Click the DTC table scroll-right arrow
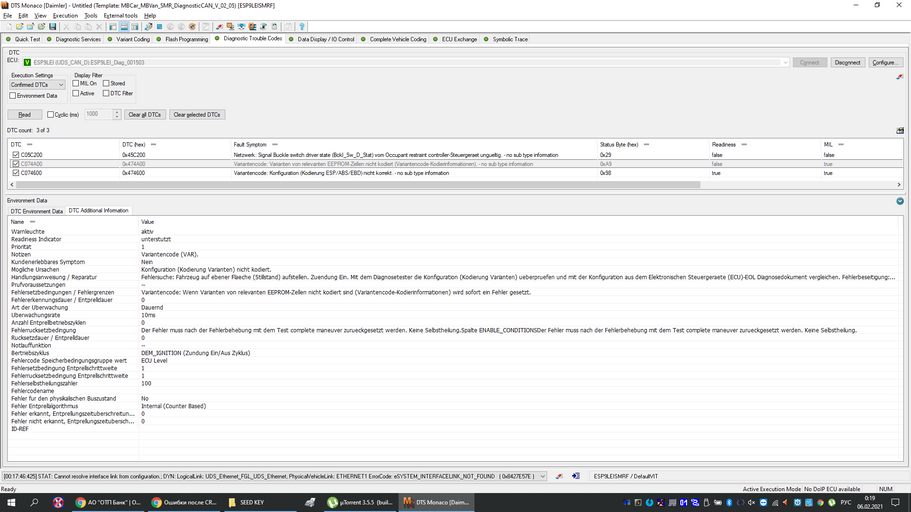The height and width of the screenshot is (512, 911). (x=899, y=185)
